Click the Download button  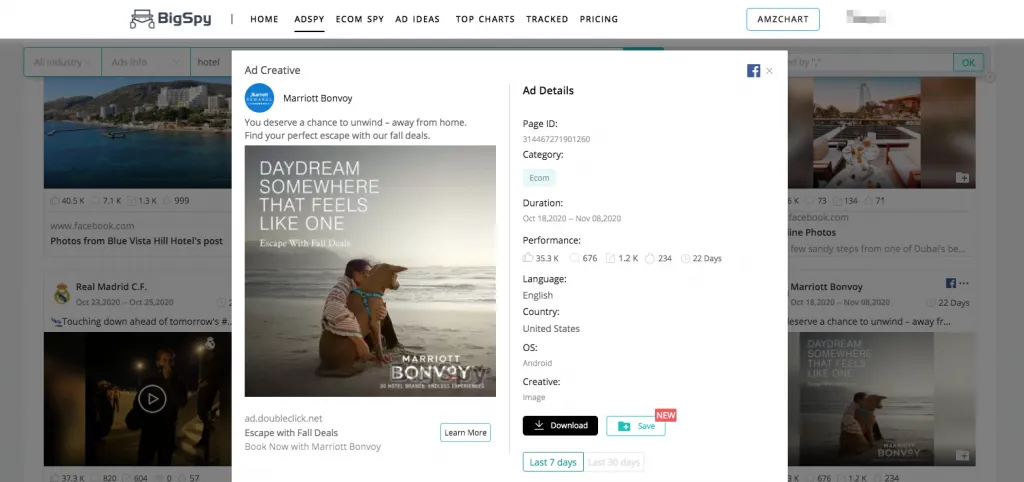560,425
